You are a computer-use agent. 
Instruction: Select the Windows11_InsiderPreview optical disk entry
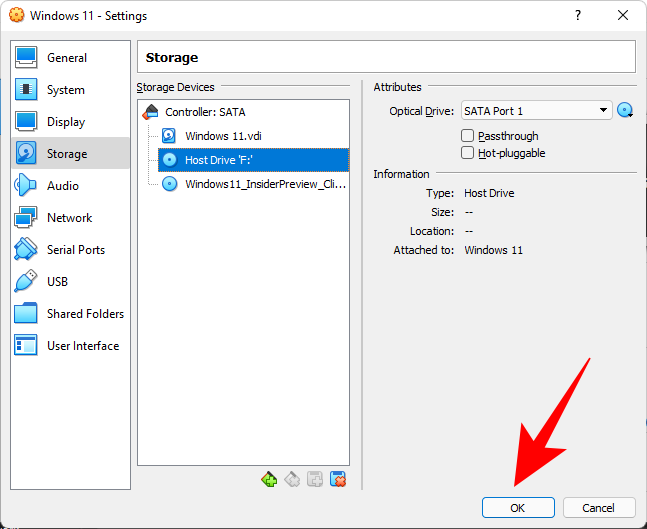tap(264, 183)
